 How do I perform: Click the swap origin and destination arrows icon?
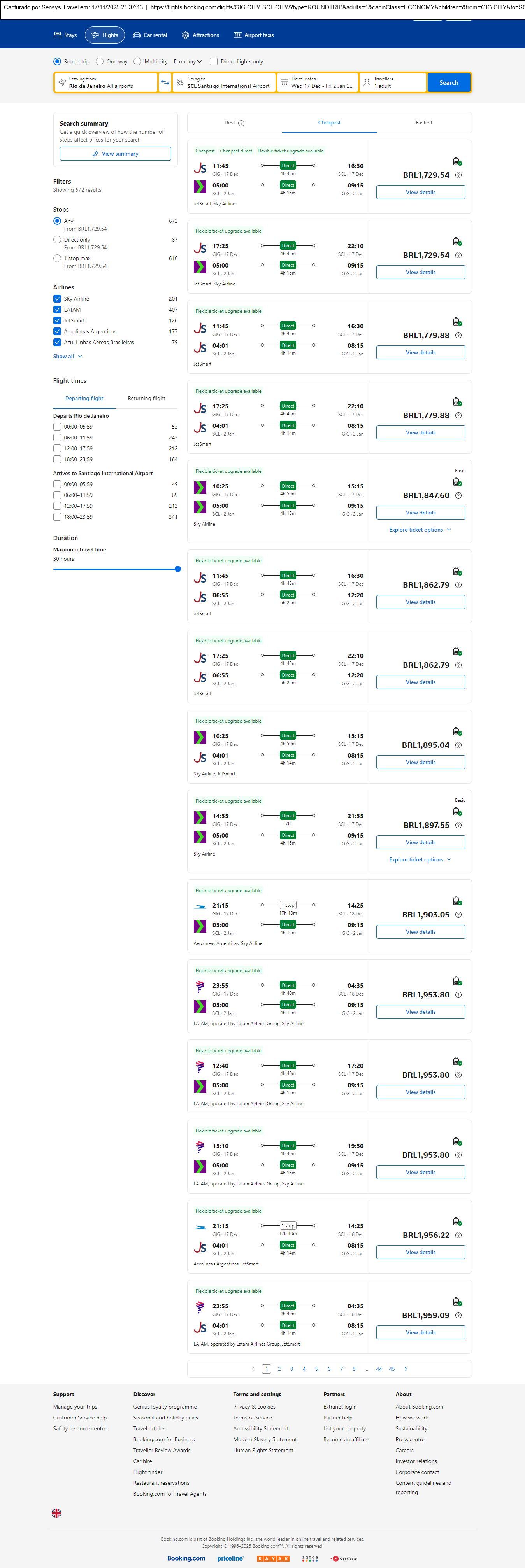165,83
